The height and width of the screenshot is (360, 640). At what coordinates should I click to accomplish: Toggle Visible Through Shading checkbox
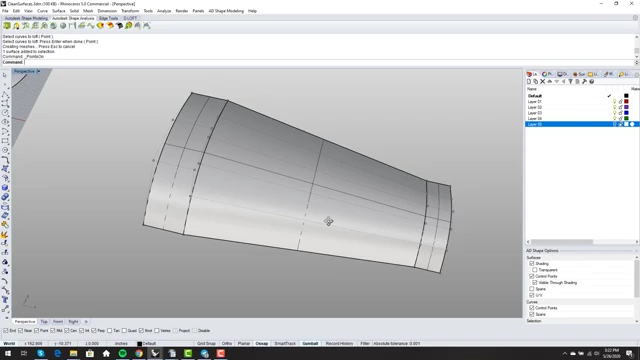pos(535,282)
